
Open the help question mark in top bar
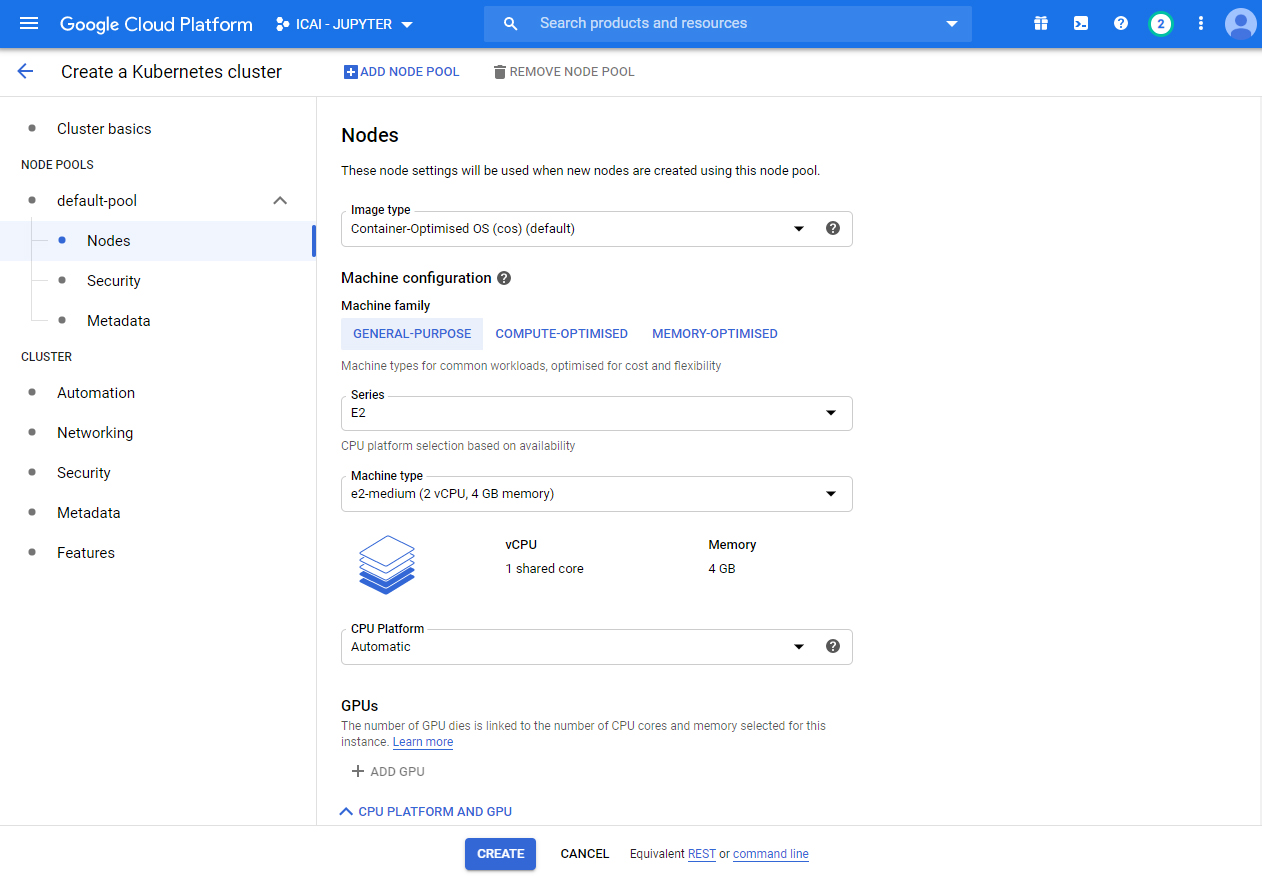1121,24
